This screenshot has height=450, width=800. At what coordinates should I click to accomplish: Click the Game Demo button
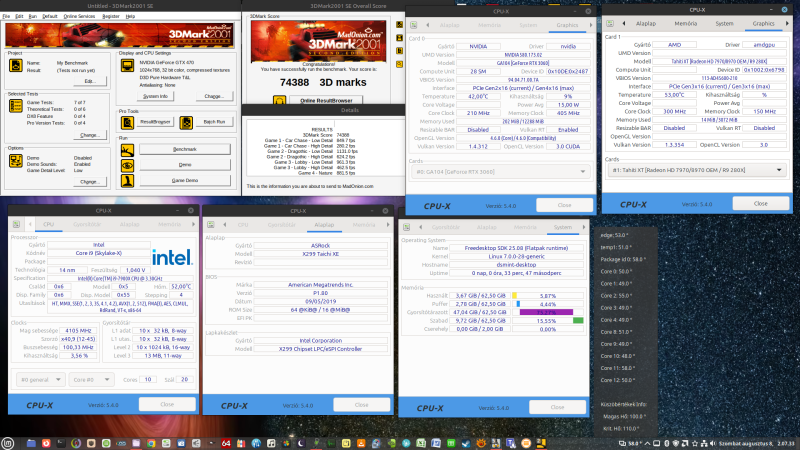tap(185, 180)
